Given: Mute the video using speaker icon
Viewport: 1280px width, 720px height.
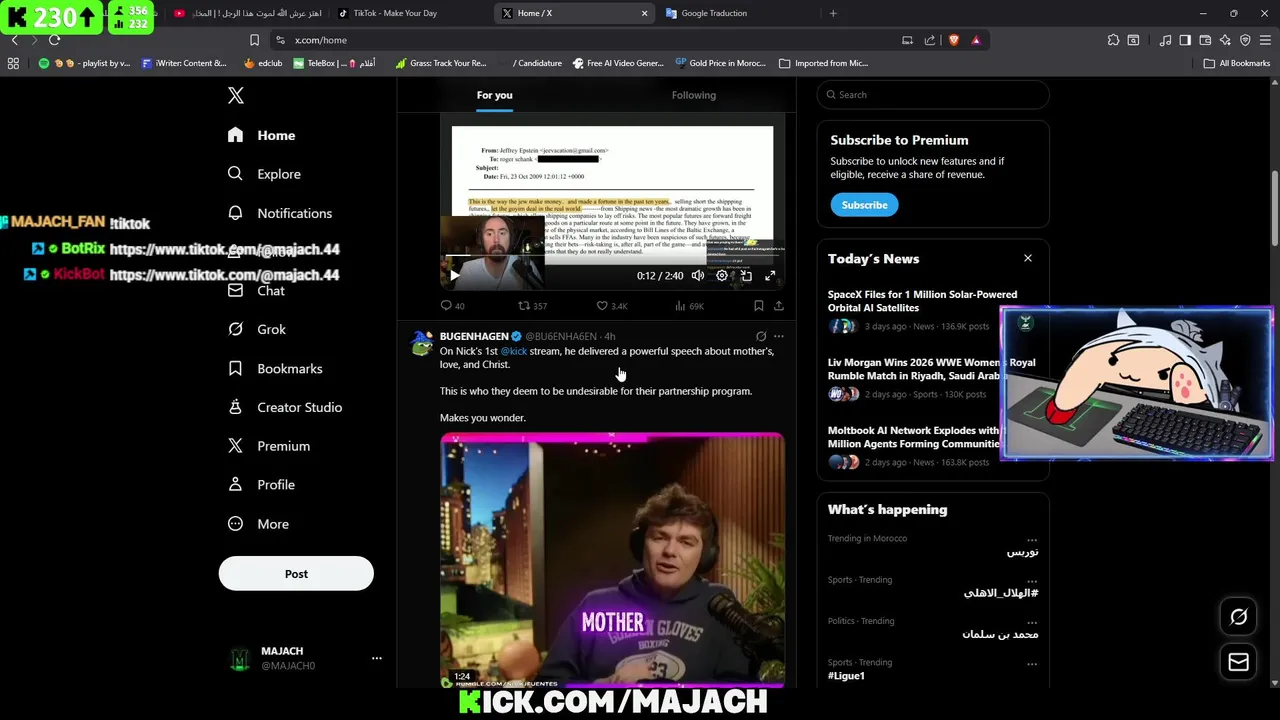Looking at the screenshot, I should coord(697,276).
